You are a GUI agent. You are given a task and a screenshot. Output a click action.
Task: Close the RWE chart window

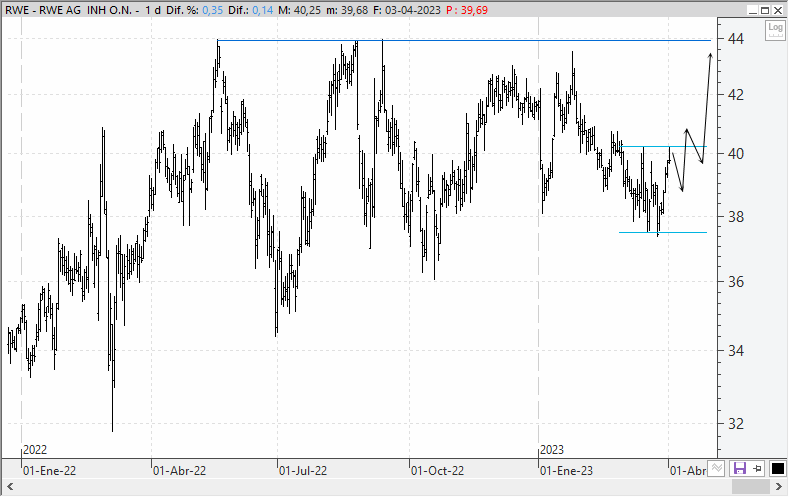click(777, 10)
